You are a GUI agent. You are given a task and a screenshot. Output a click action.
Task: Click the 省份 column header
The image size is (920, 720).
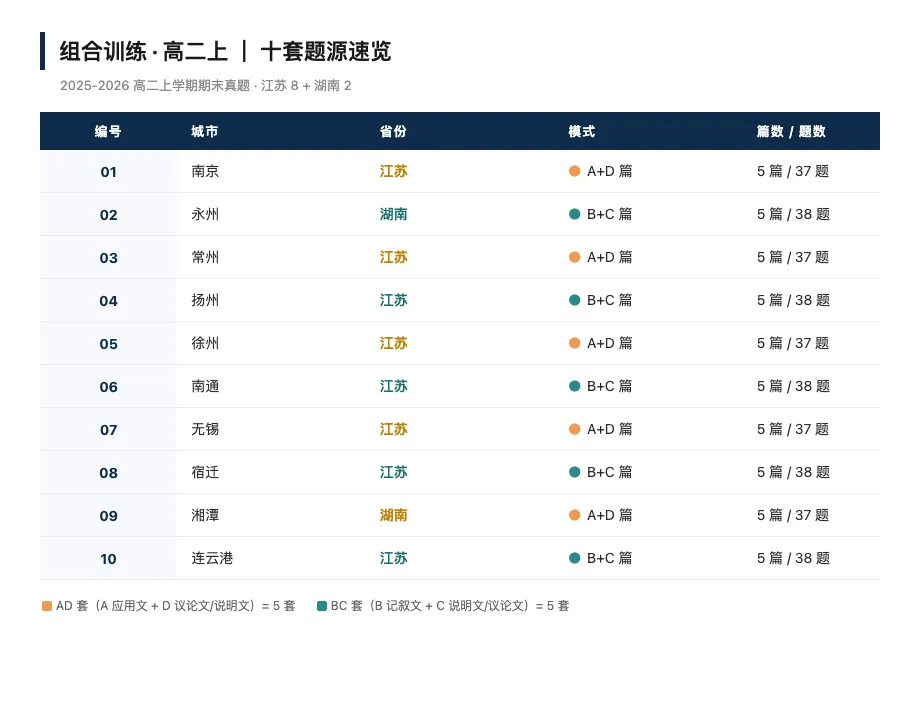(393, 131)
